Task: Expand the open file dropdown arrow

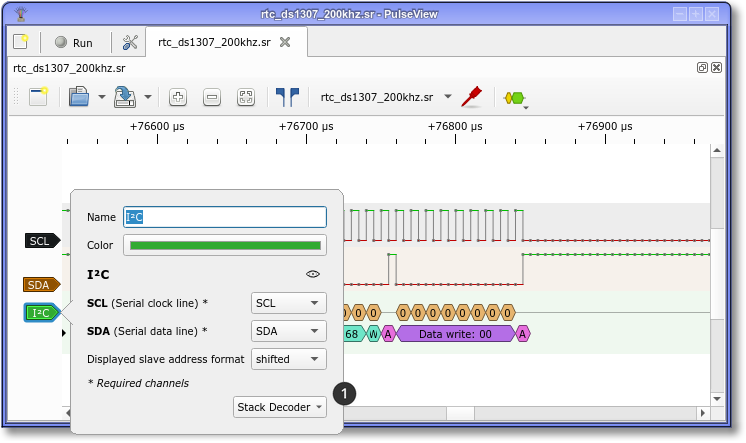Action: pyautogui.click(x=102, y=97)
